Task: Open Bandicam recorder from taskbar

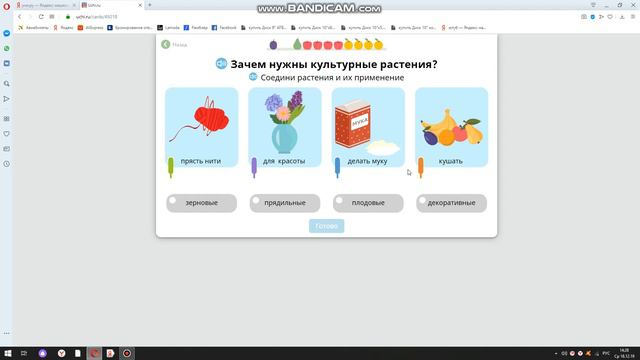Action: [127, 353]
